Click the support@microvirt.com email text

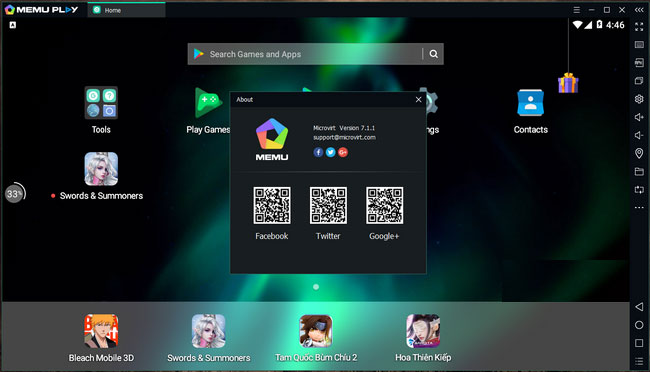coord(344,137)
